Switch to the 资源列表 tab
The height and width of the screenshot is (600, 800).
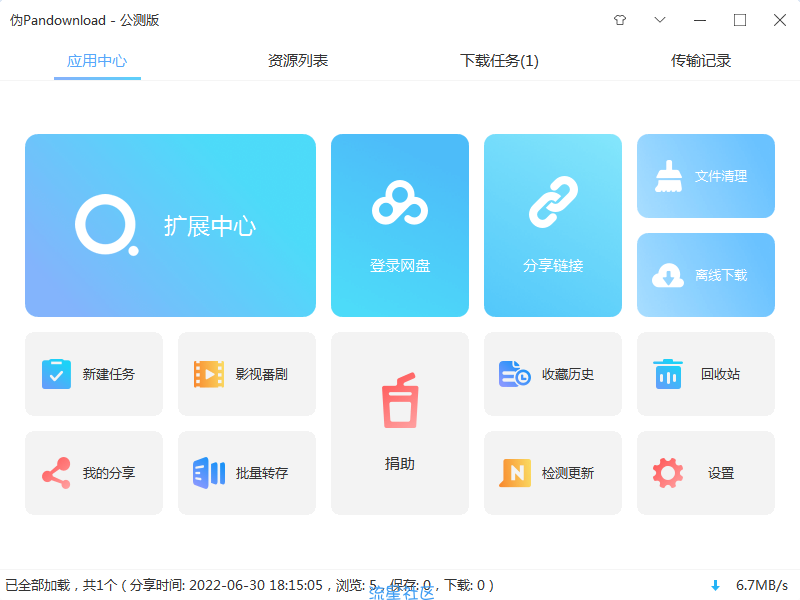pyautogui.click(x=298, y=61)
